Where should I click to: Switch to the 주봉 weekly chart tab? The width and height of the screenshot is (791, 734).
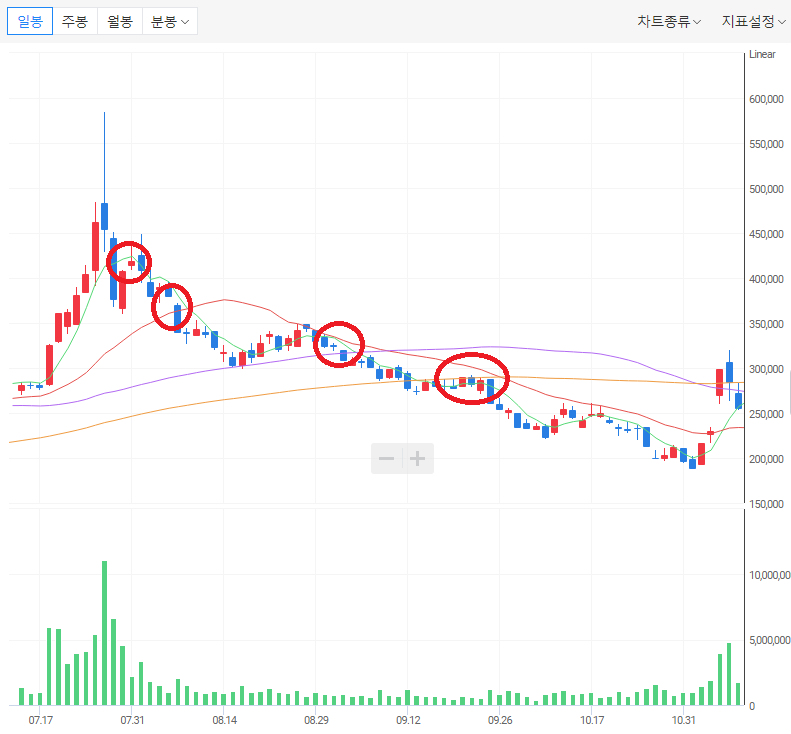75,21
